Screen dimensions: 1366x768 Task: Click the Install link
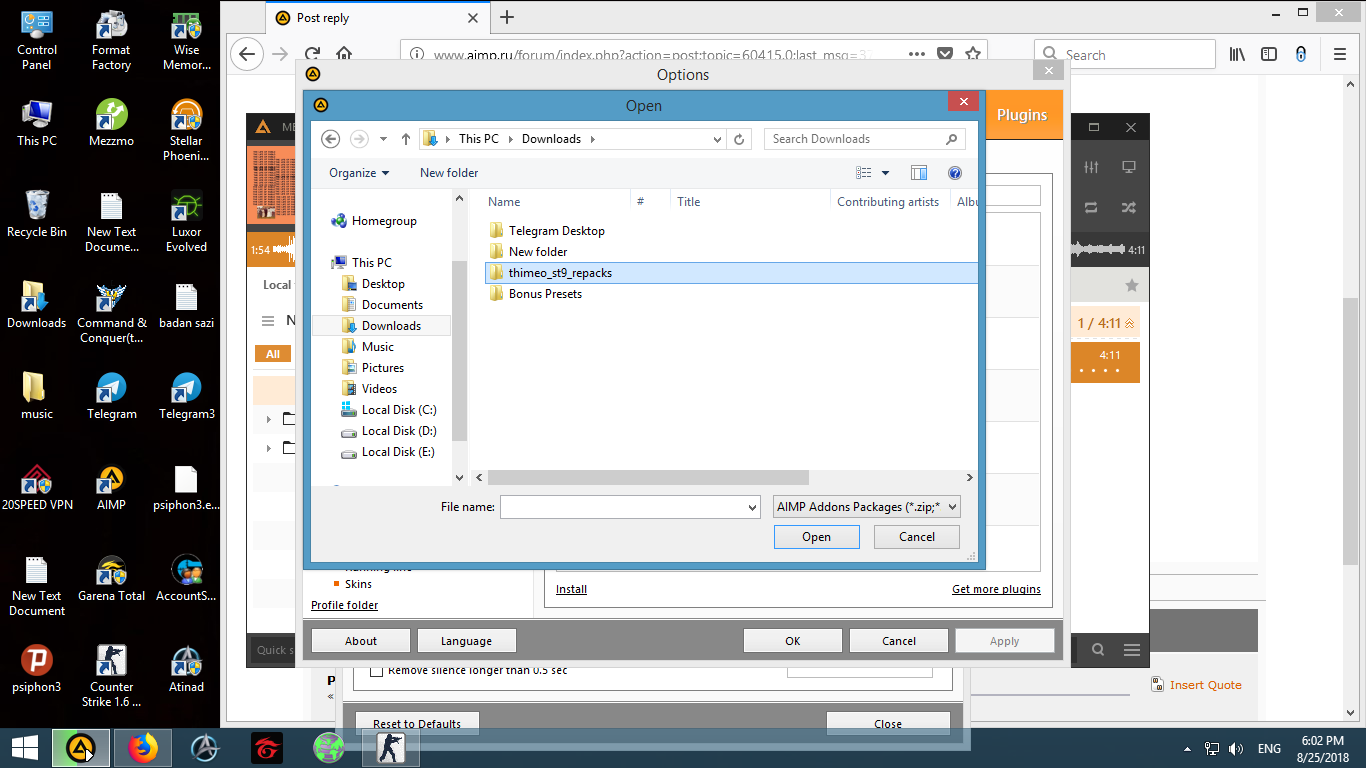(x=571, y=589)
